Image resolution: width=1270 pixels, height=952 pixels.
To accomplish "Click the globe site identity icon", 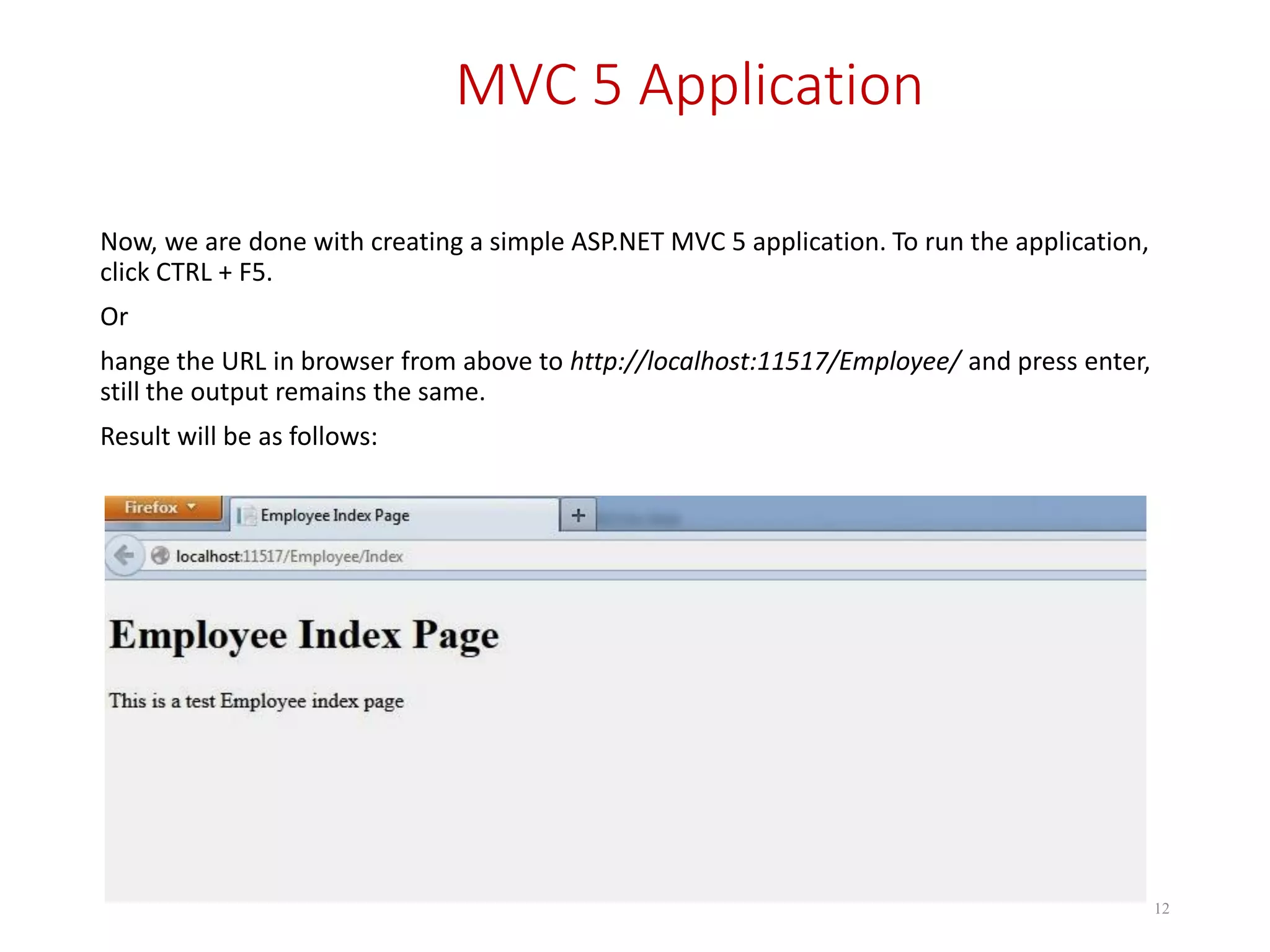I will click(x=160, y=556).
